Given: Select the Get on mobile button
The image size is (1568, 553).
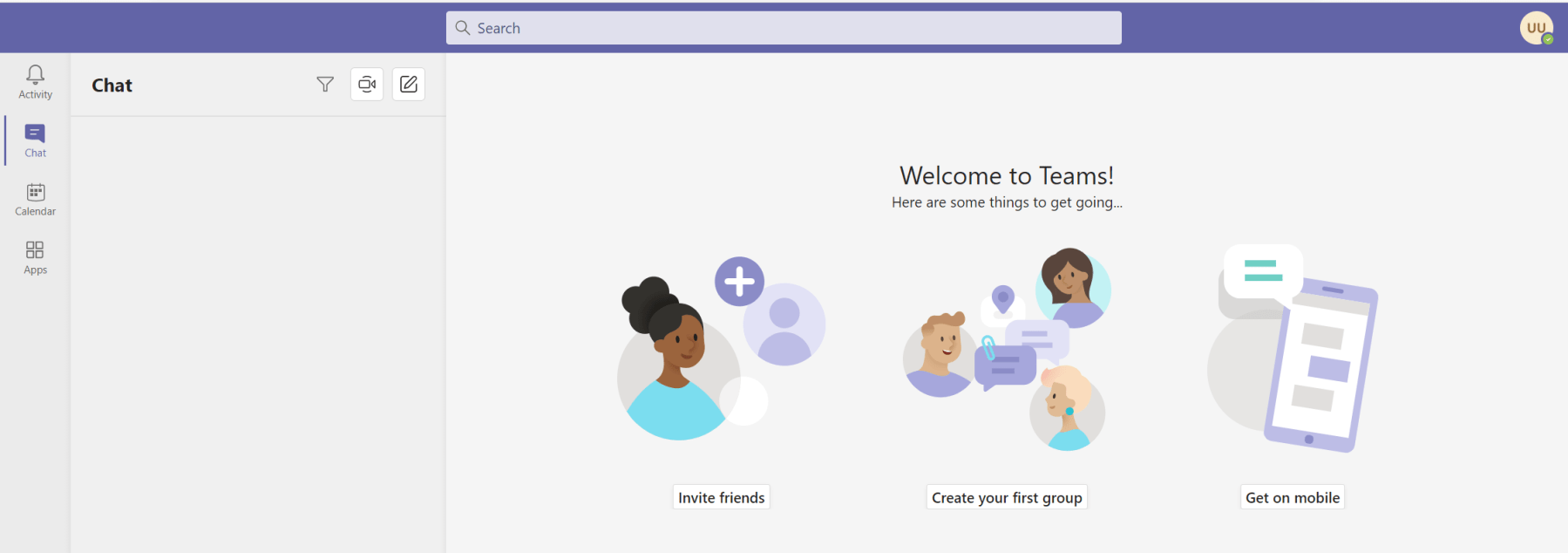Looking at the screenshot, I should [1293, 497].
